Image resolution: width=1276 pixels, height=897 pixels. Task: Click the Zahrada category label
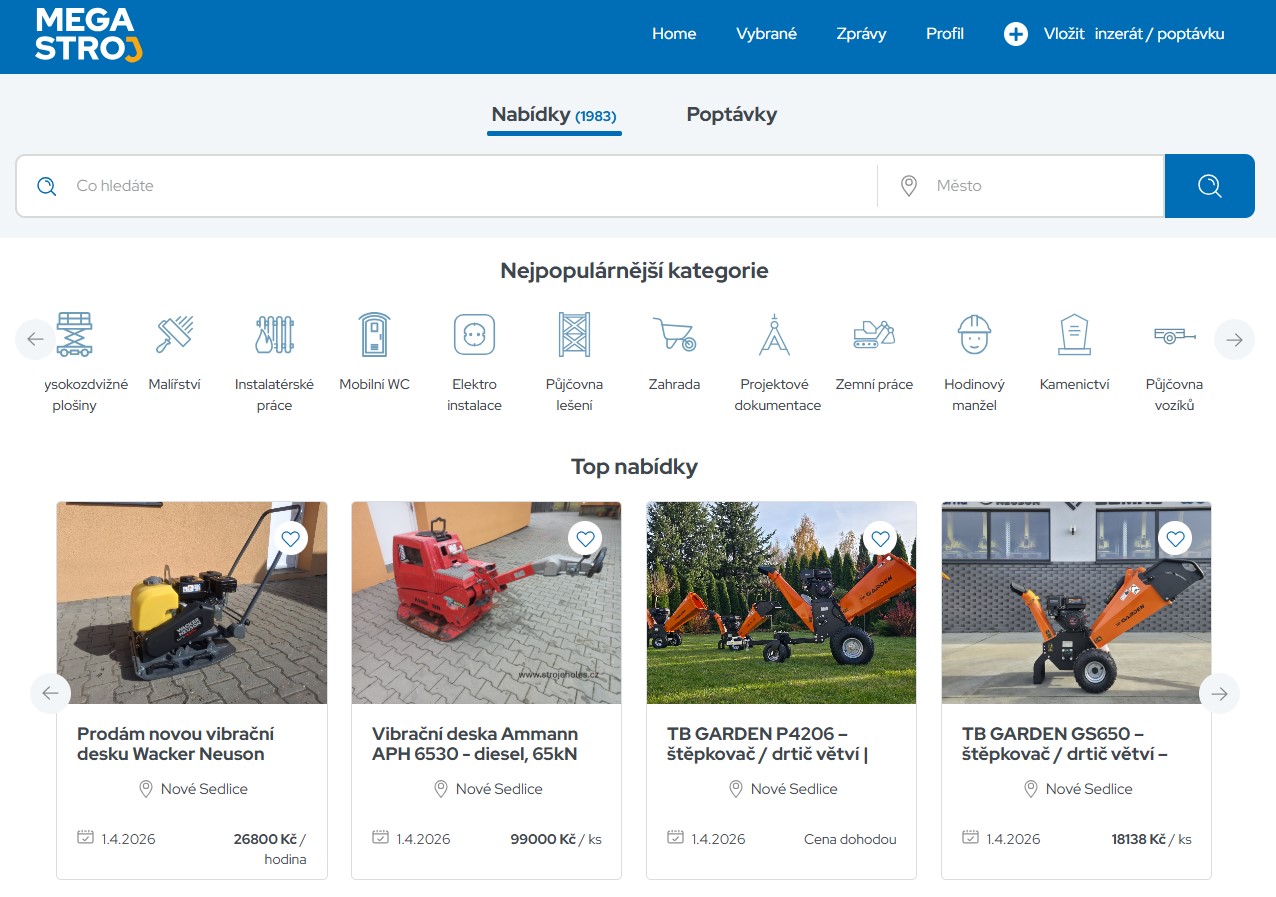674,384
